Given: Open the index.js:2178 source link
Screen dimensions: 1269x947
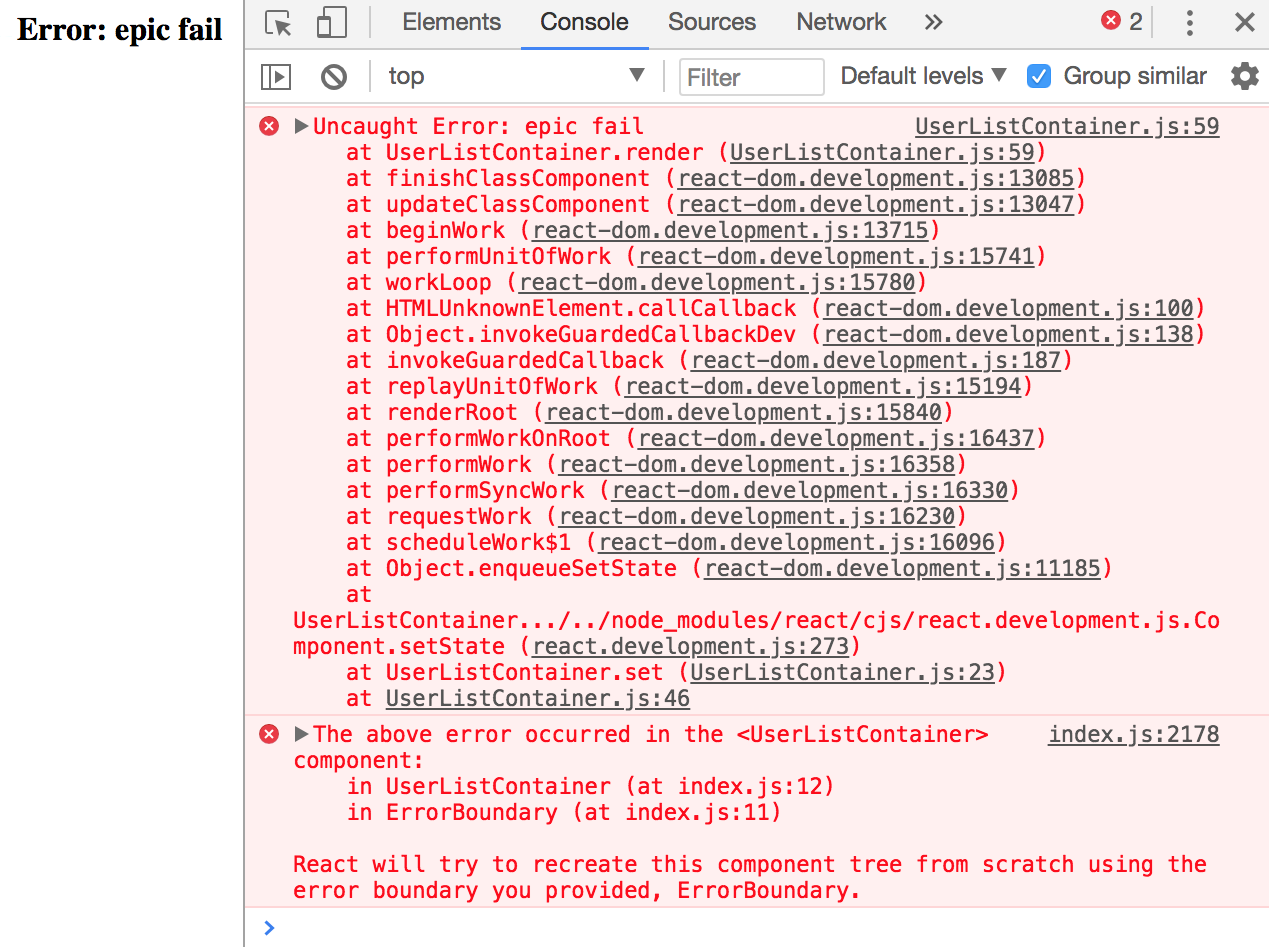Looking at the screenshot, I should (1133, 734).
